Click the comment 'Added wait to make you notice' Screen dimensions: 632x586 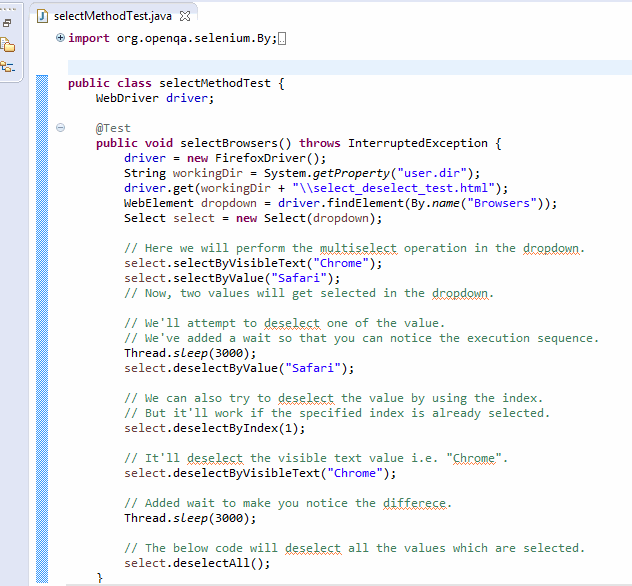(x=288, y=503)
